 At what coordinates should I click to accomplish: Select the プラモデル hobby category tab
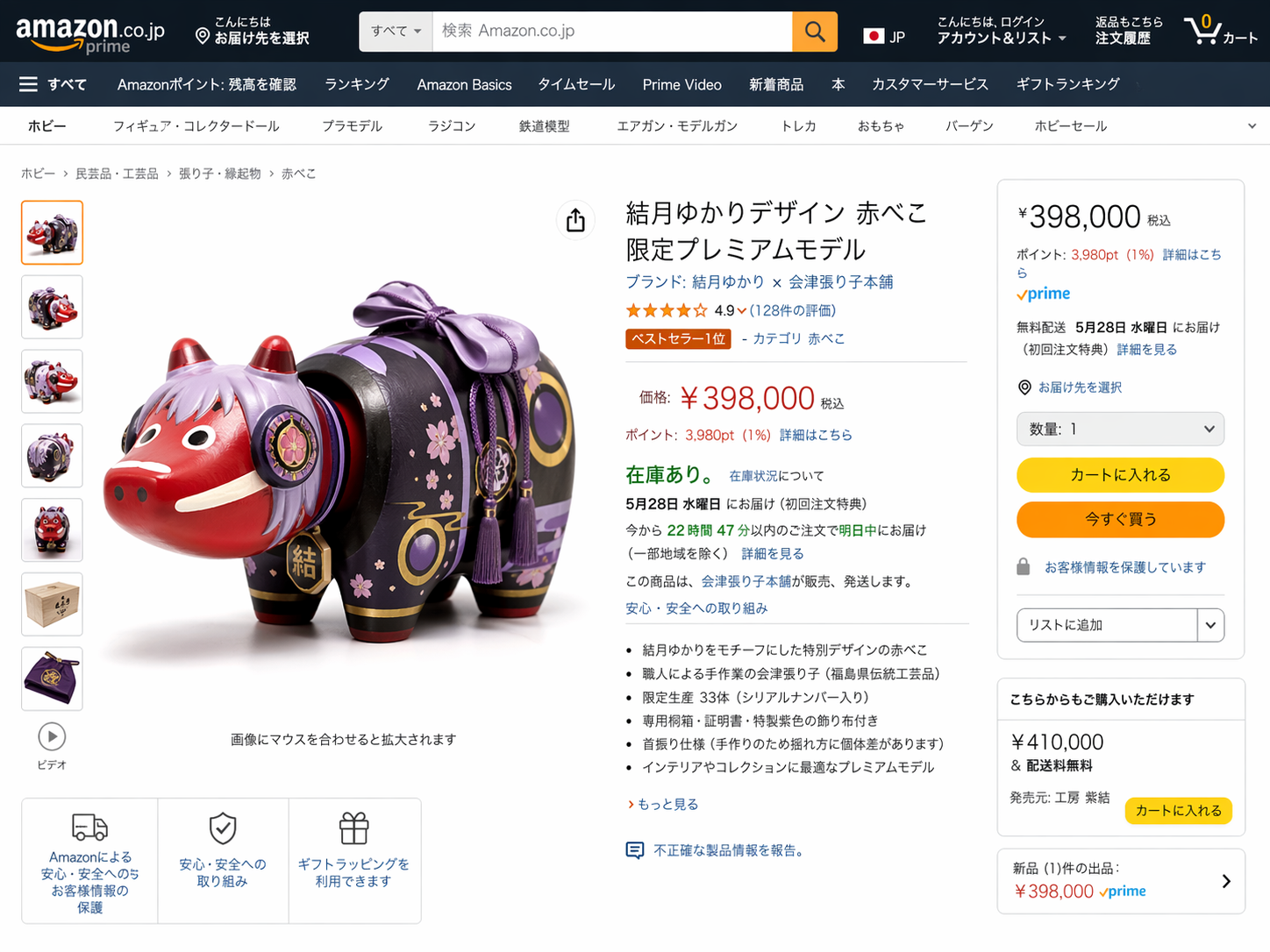[352, 126]
